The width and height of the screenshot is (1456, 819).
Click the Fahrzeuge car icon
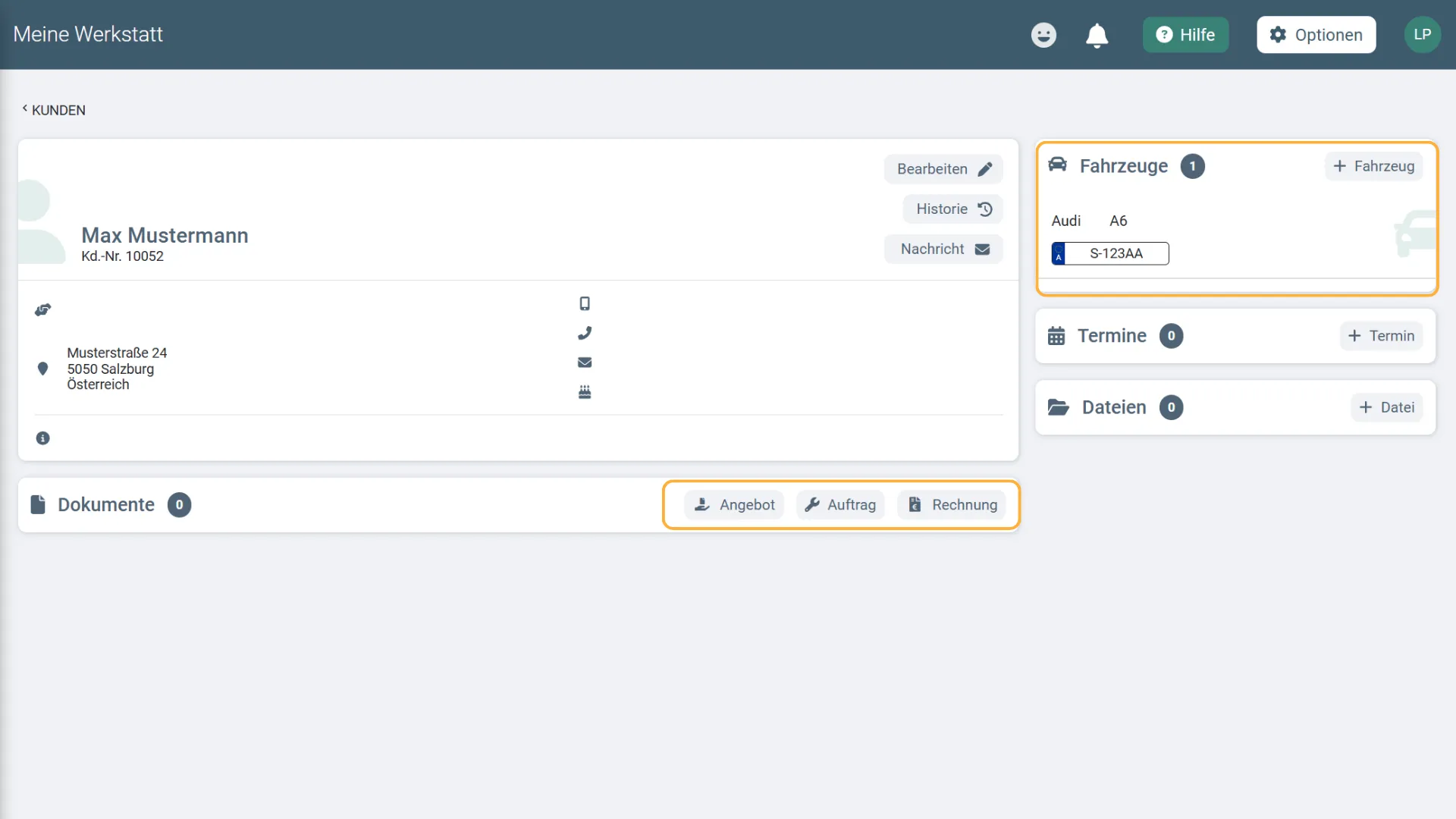[x=1057, y=165]
